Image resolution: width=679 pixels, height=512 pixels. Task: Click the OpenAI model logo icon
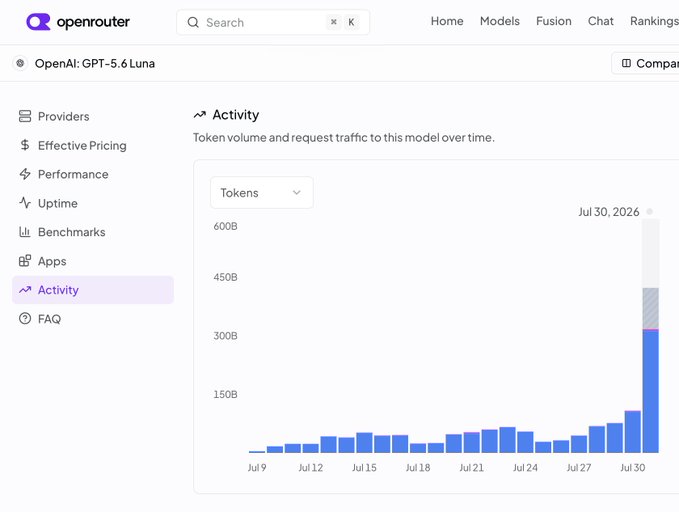pyautogui.click(x=20, y=63)
